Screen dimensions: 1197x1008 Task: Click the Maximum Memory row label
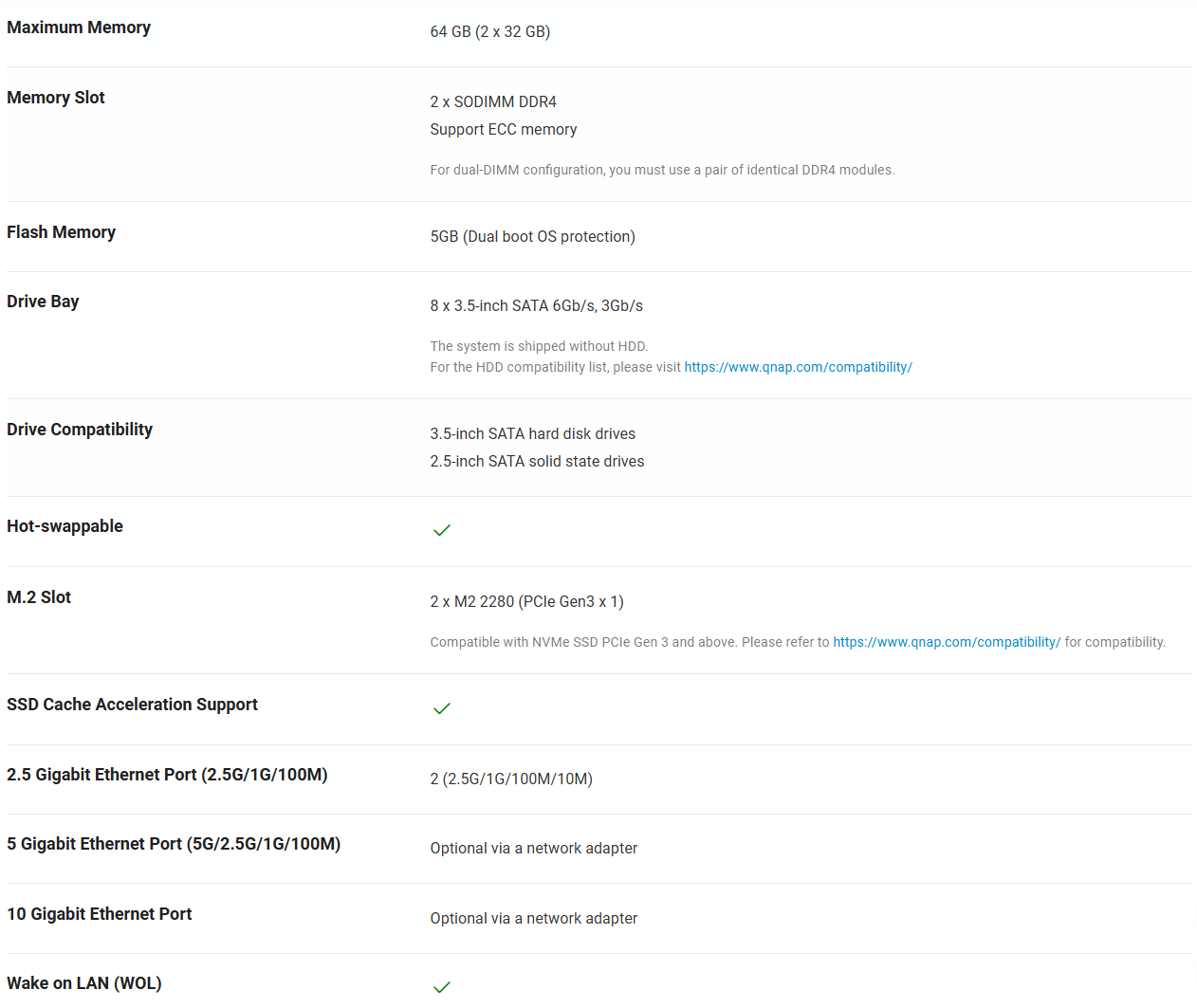(x=79, y=27)
